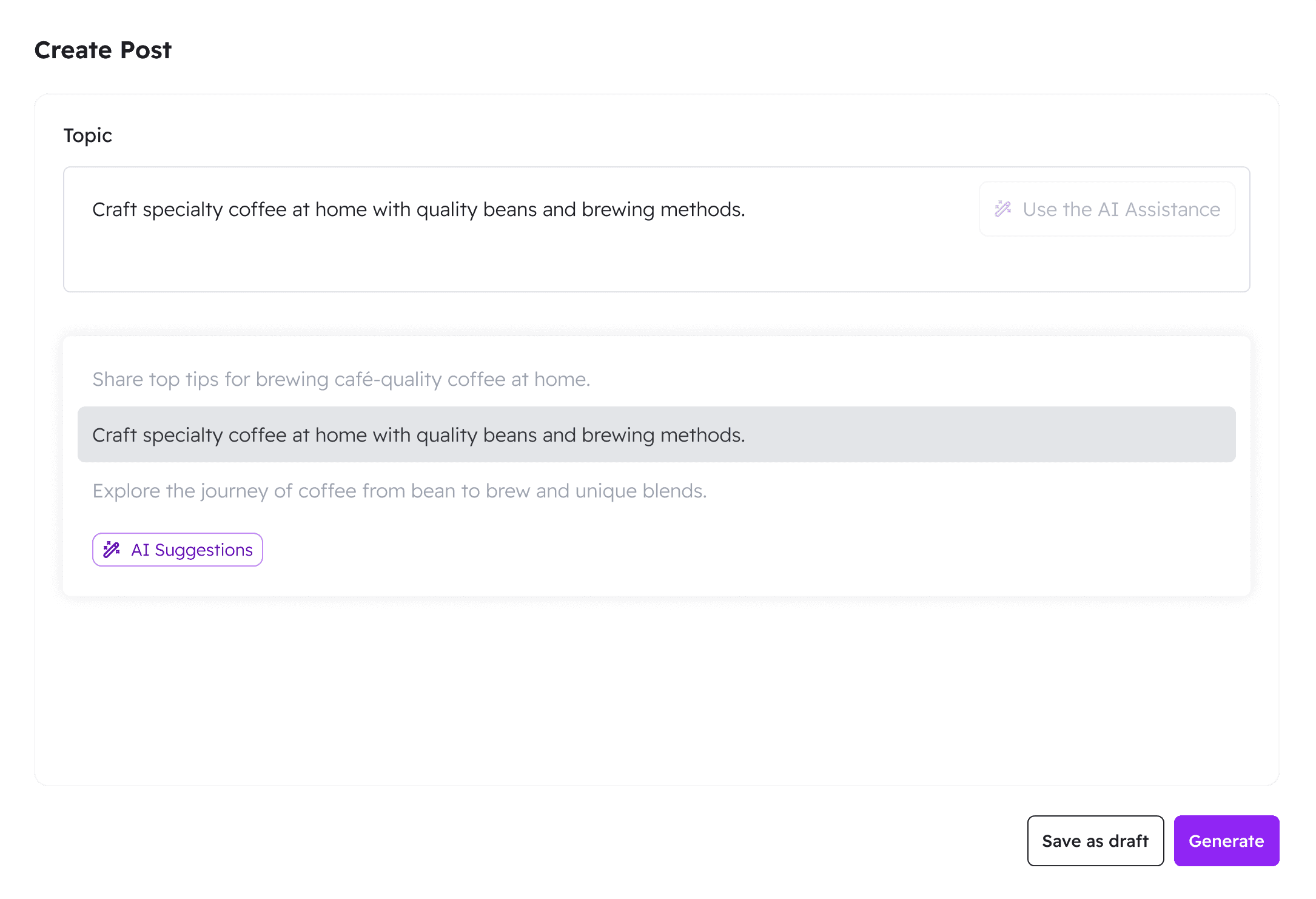
Task: Use the AI Assistance for the topic
Action: click(x=1106, y=209)
